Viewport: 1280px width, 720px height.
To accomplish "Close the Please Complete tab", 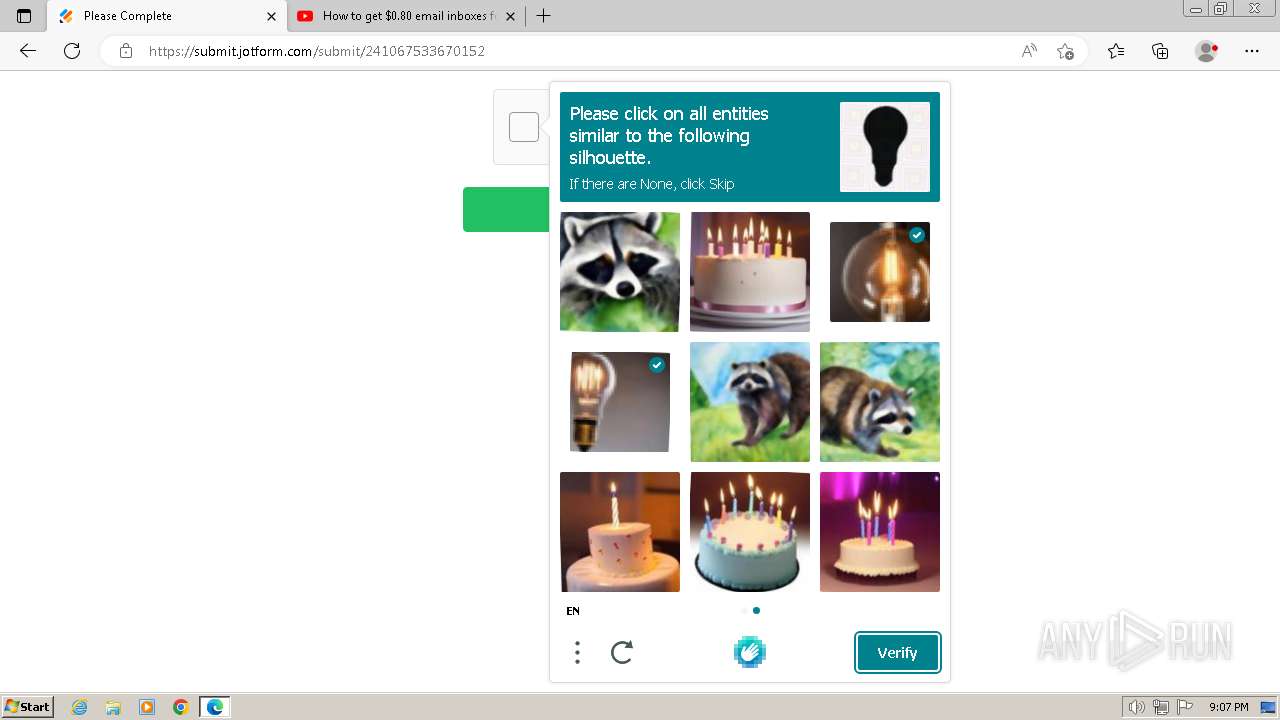I will (271, 16).
